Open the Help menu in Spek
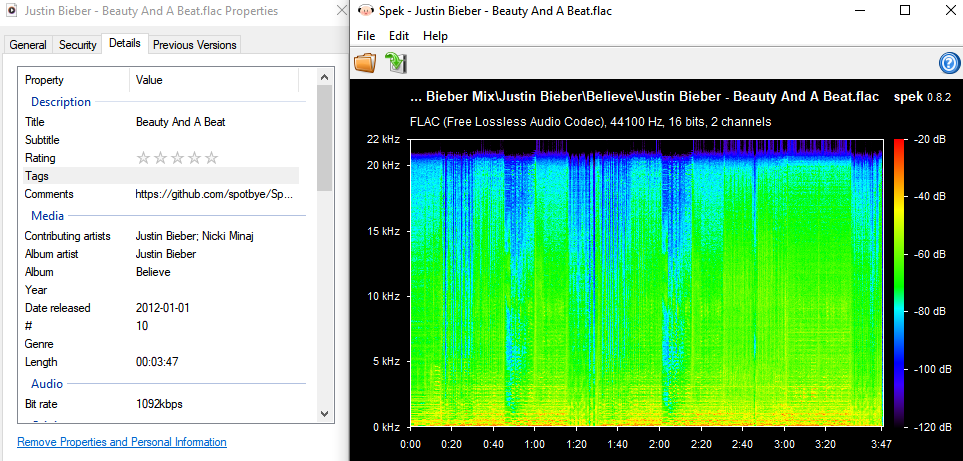 click(x=435, y=36)
